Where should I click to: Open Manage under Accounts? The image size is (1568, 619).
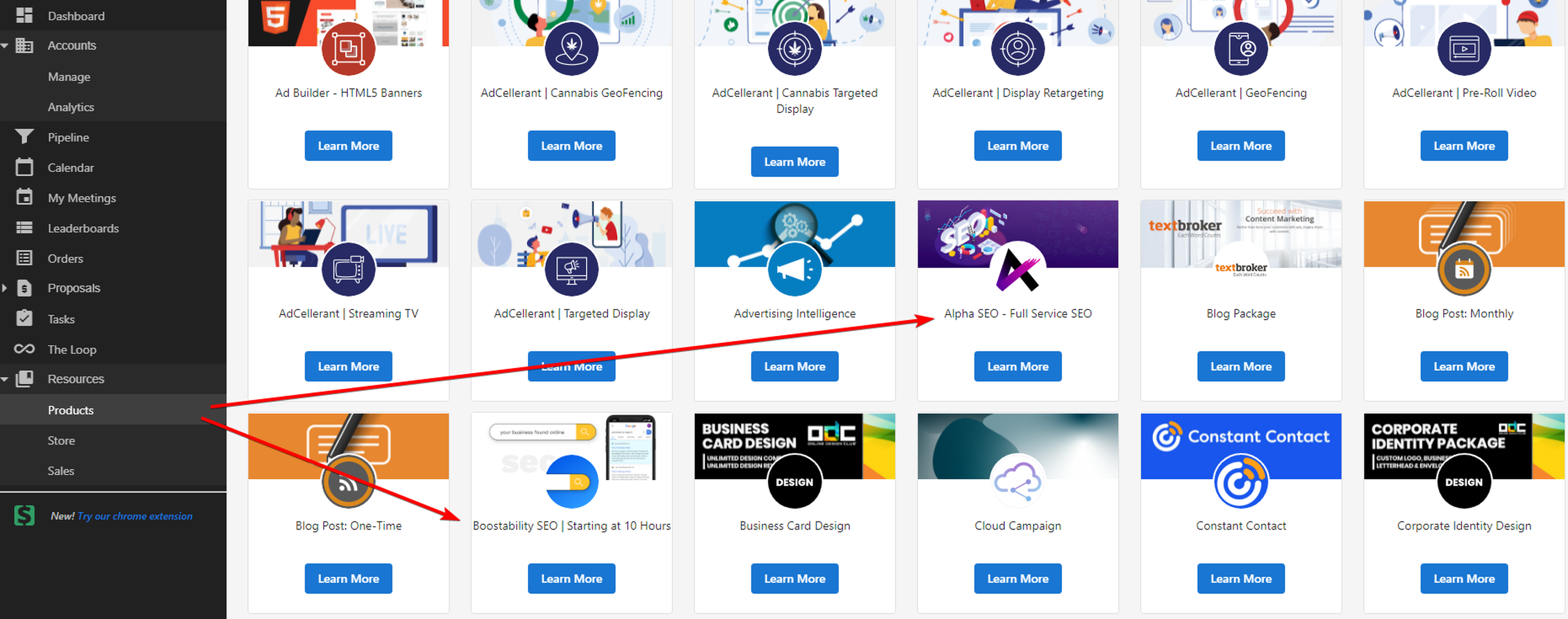(69, 77)
